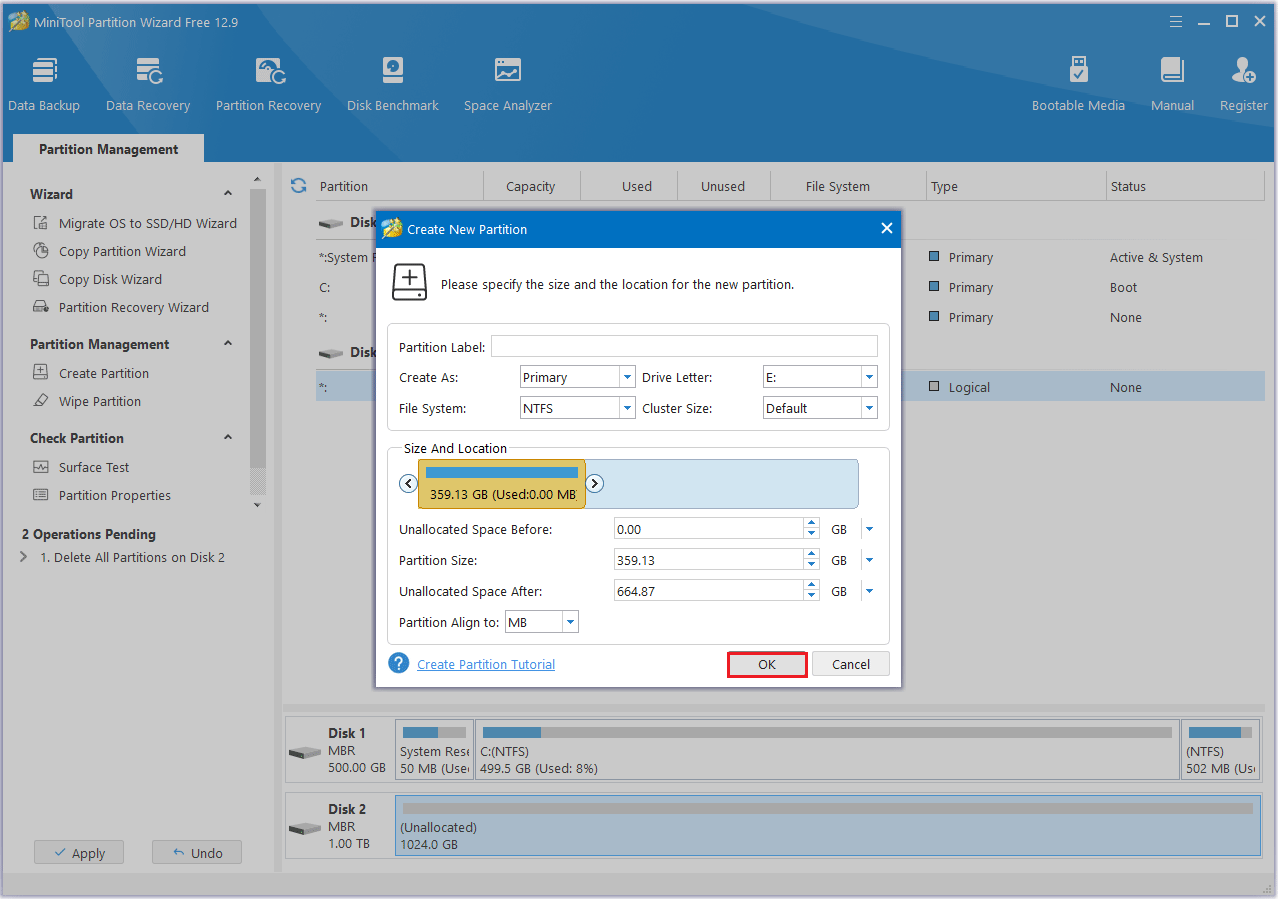The image size is (1278, 899).
Task: Close the Create New Partition dialog
Action: point(886,229)
